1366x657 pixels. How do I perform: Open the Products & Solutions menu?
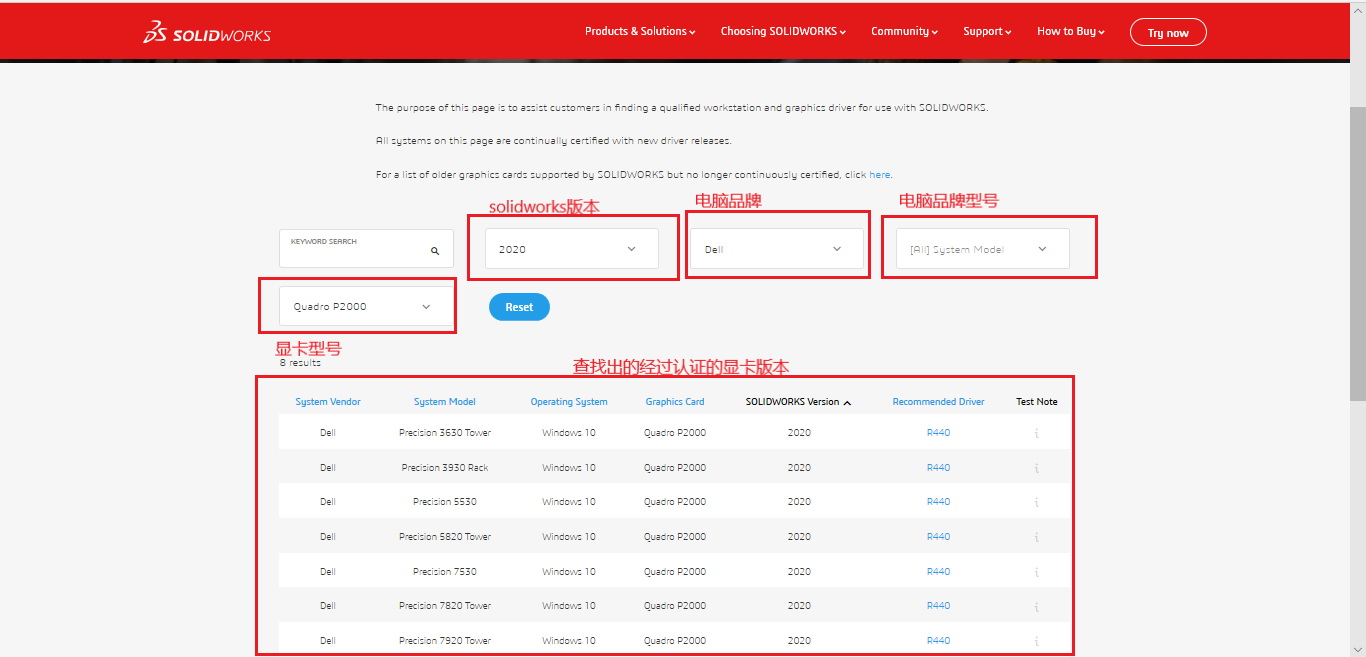pyautogui.click(x=640, y=32)
